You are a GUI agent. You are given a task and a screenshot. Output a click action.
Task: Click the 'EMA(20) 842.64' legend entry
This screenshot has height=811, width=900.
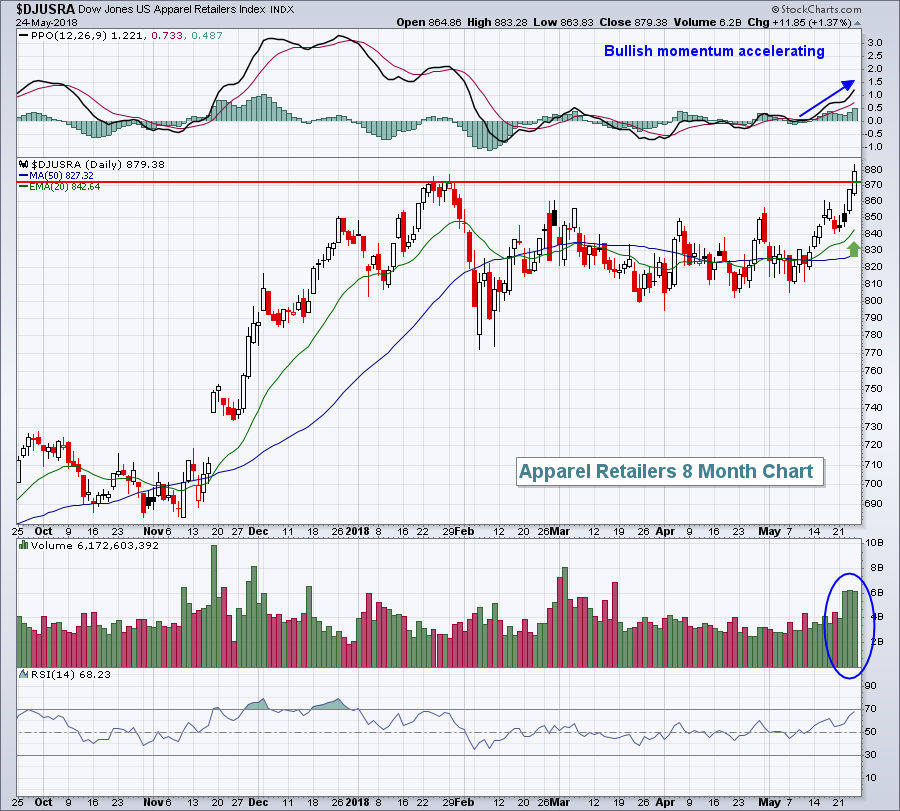point(65,187)
